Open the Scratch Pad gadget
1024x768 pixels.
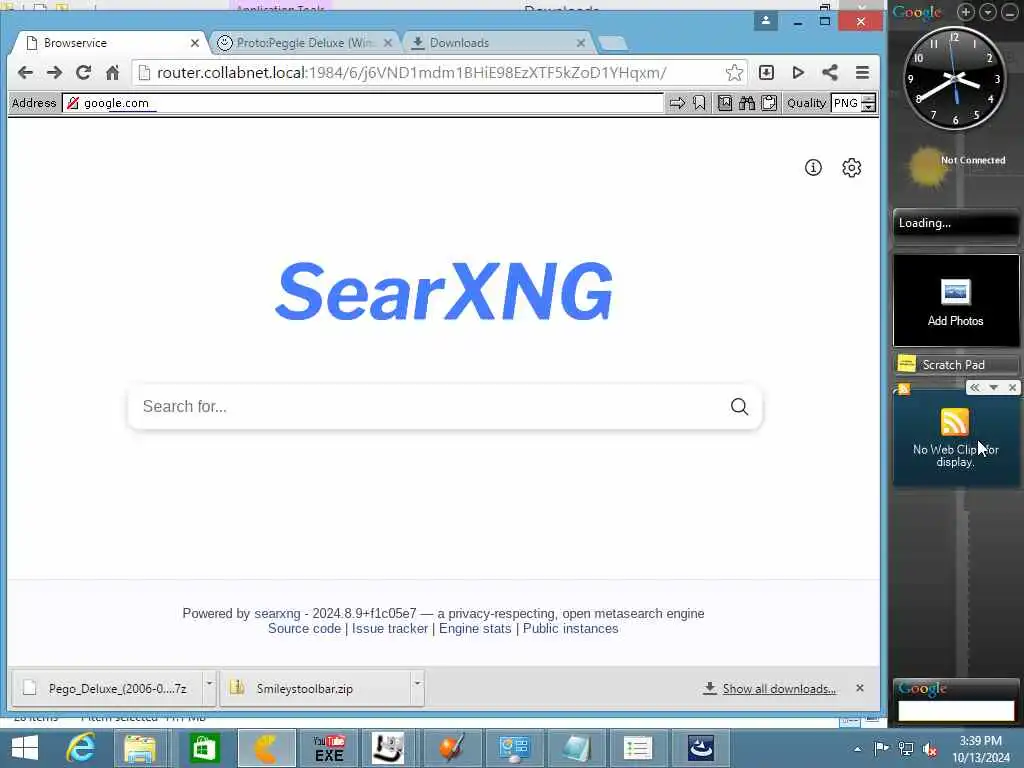click(x=955, y=364)
